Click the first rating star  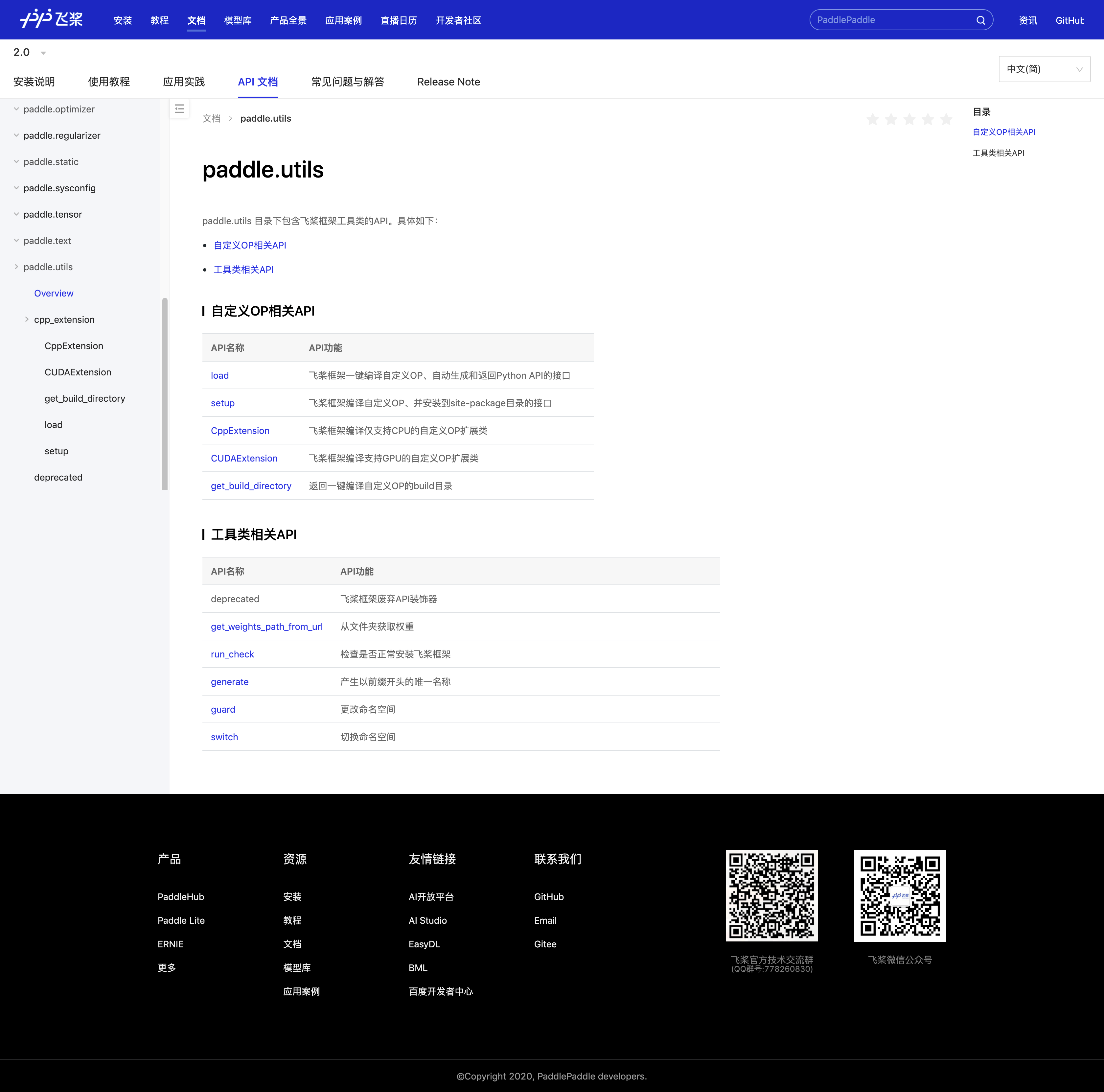(873, 119)
